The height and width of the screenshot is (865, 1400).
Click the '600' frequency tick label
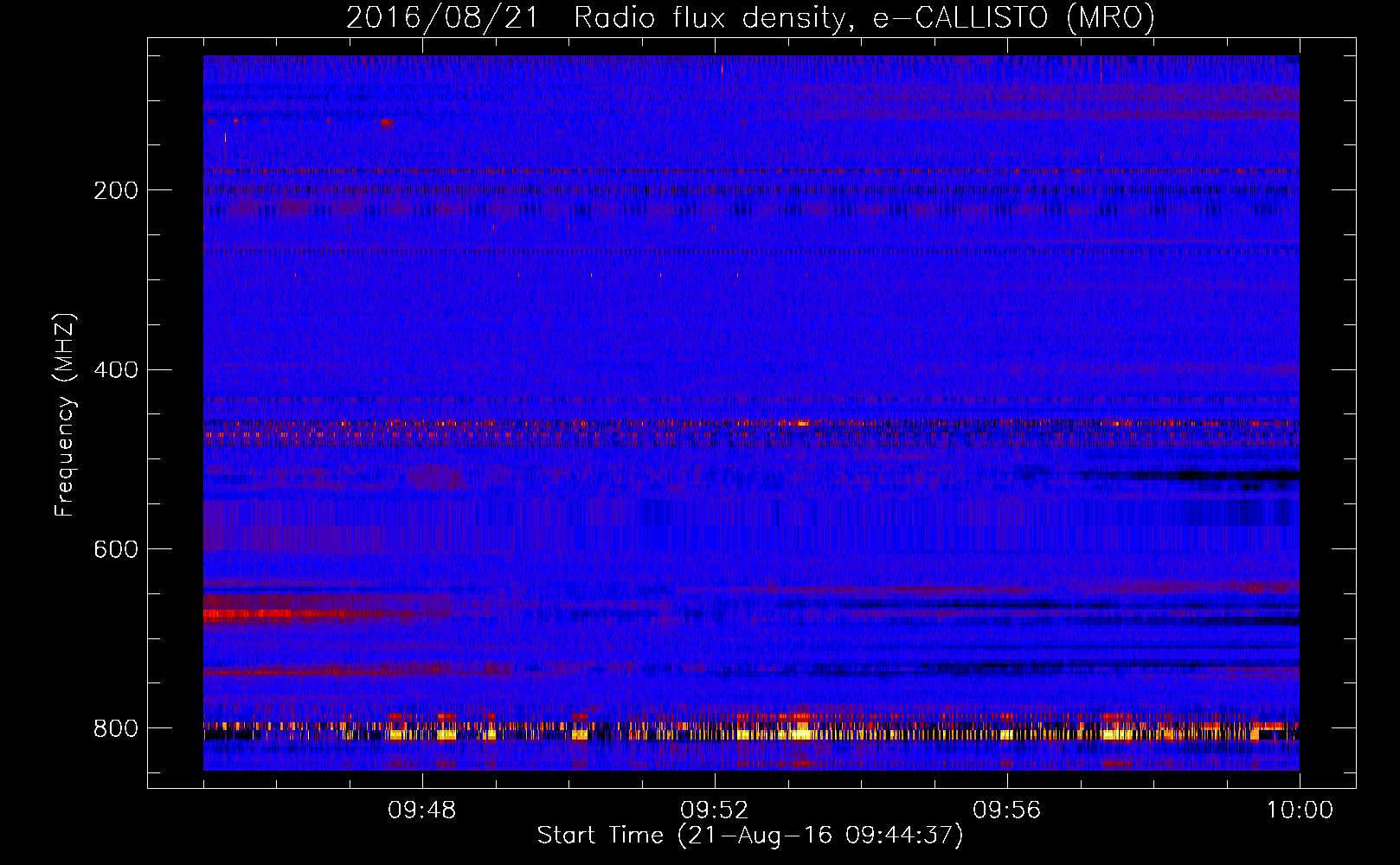(x=116, y=549)
